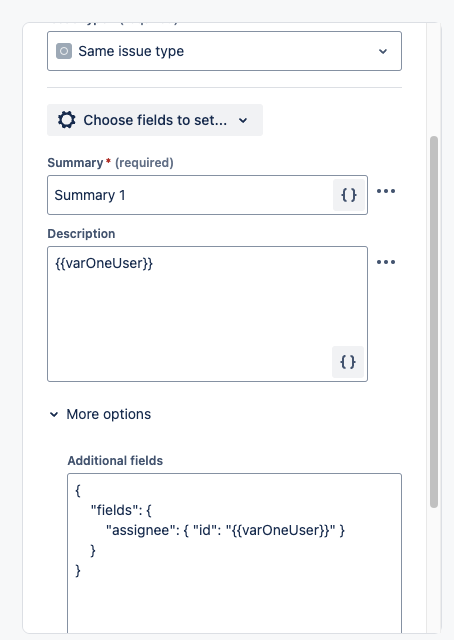
Task: Click inside the Description text area
Action: click(x=207, y=314)
